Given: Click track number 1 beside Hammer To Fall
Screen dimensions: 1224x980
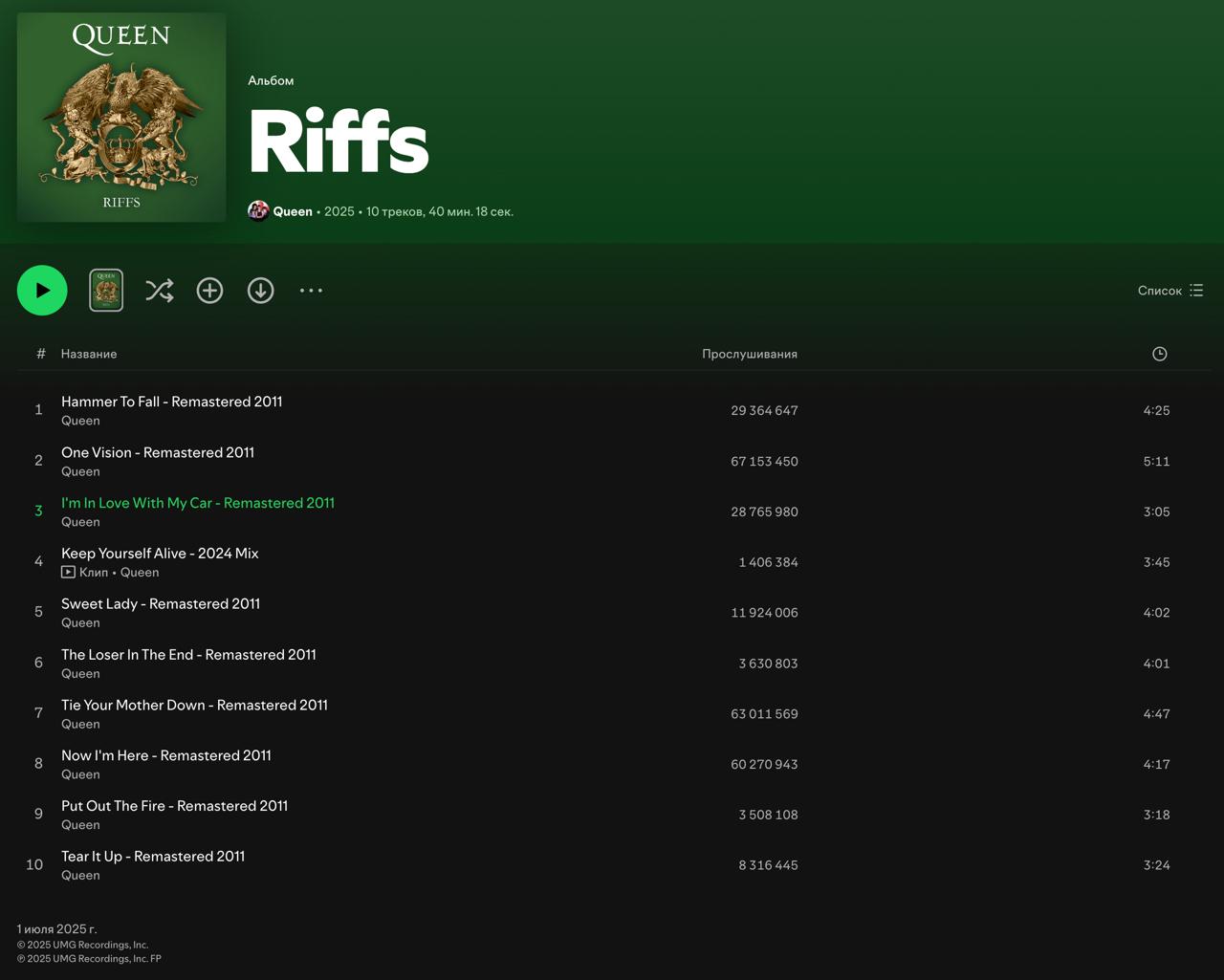Looking at the screenshot, I should (x=38, y=409).
